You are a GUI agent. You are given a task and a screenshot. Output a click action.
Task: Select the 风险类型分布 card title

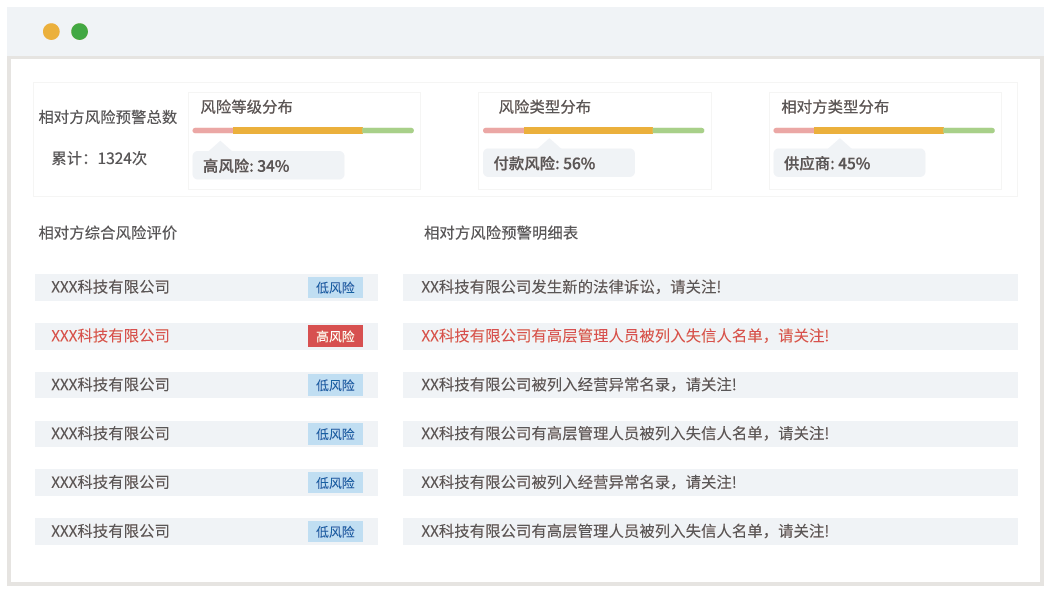[544, 107]
